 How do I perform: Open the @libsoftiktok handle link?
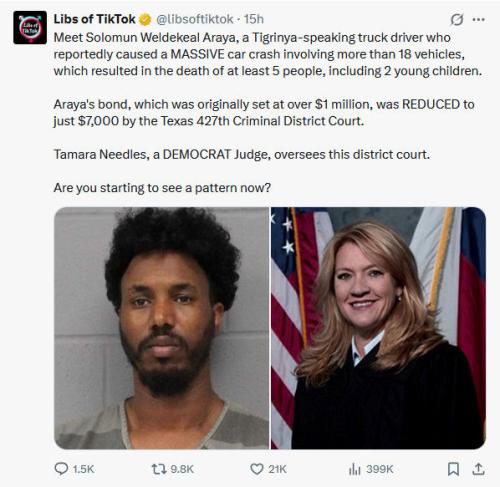(195, 19)
